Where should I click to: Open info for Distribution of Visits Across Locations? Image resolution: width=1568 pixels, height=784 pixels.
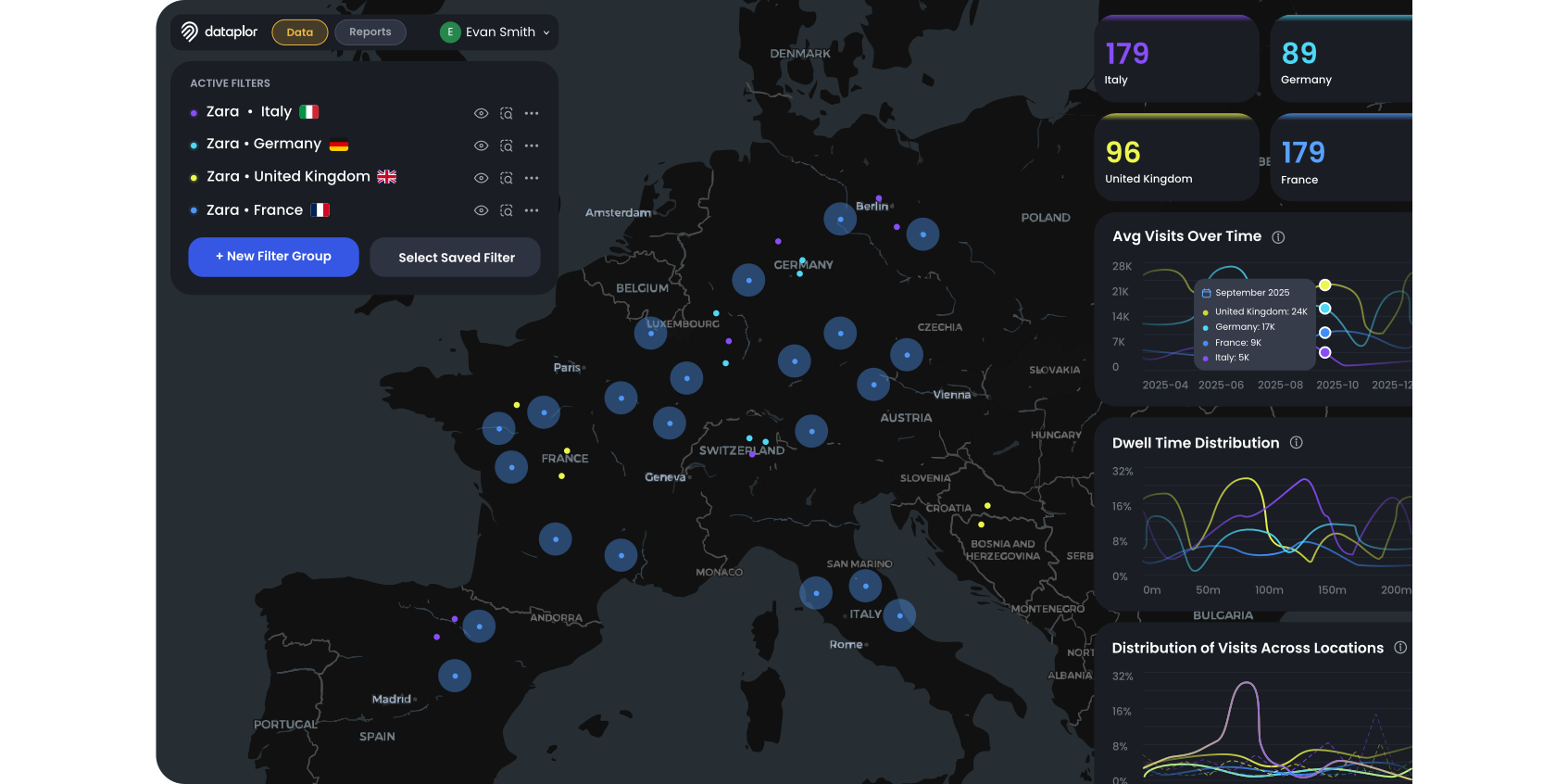click(1400, 648)
